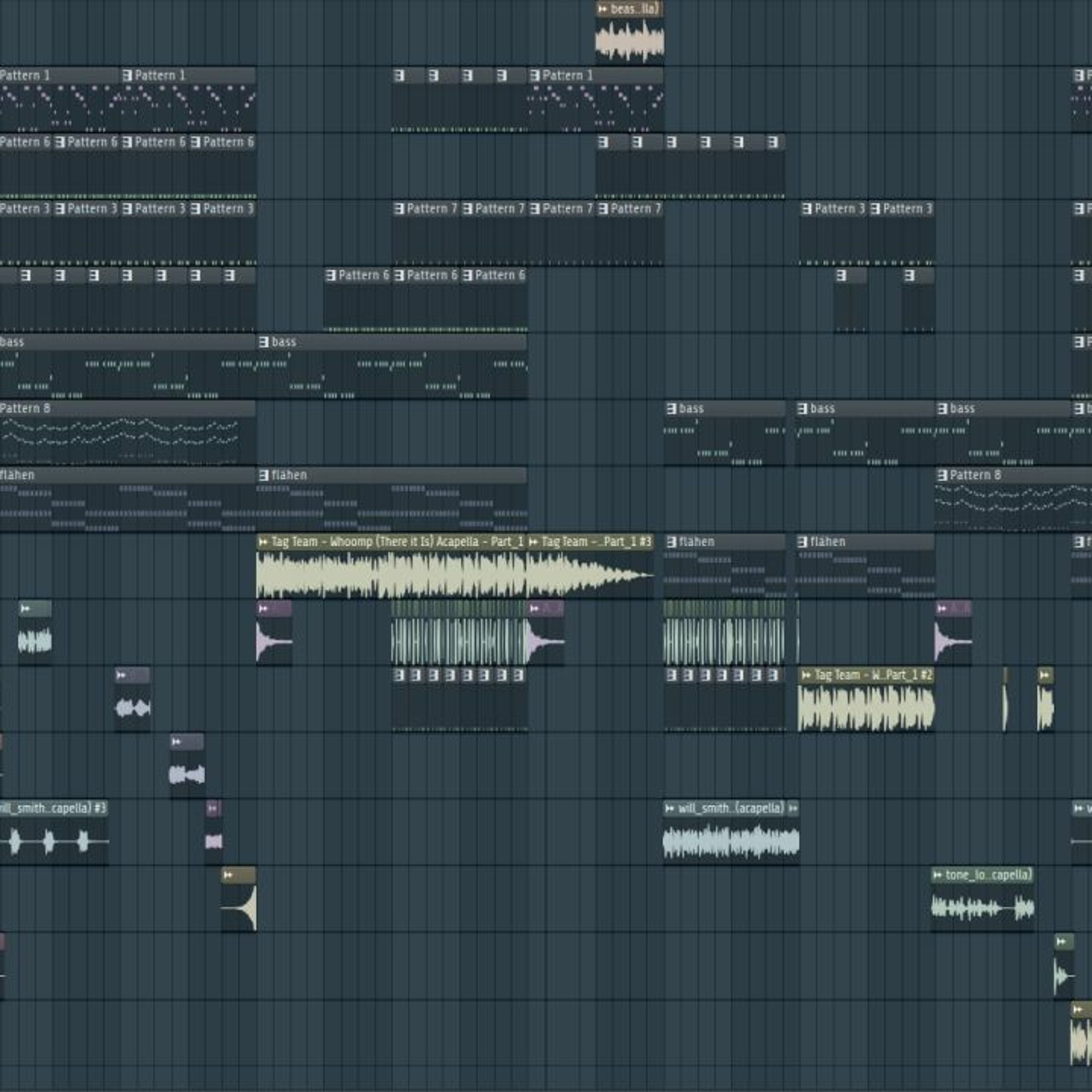The width and height of the screenshot is (1092, 1092).
Task: Click the pattern icon on the rightmost Pattern 8 clip
Action: coord(942,475)
